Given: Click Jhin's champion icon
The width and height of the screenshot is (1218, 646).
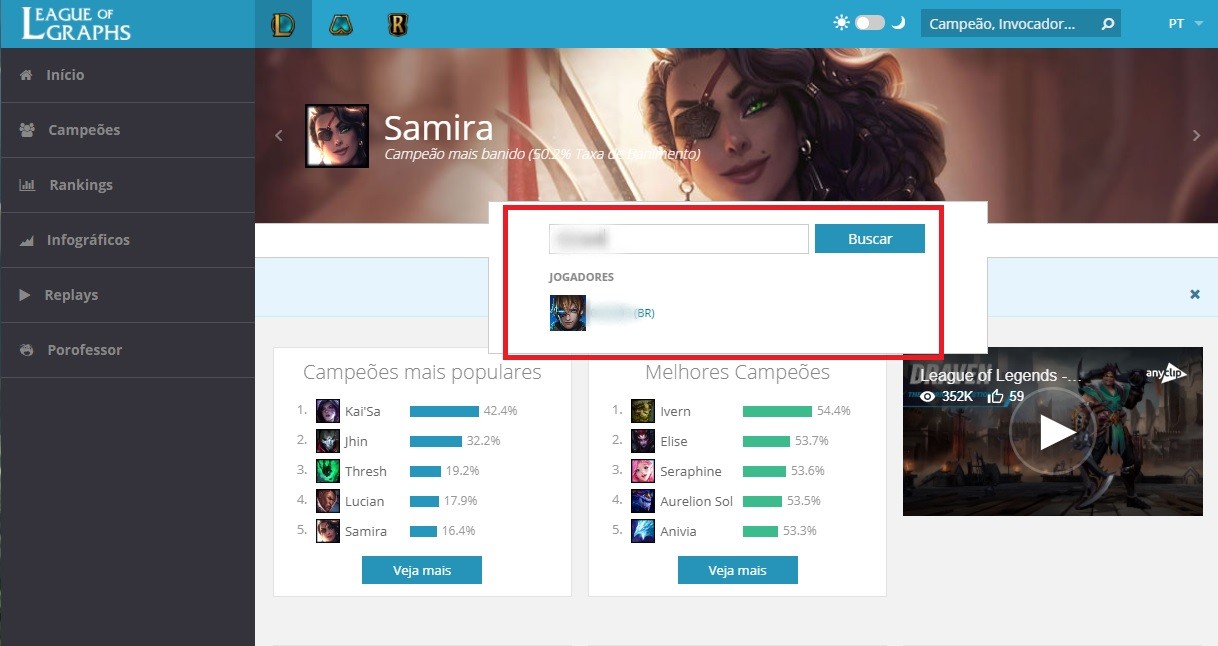Looking at the screenshot, I should click(328, 441).
